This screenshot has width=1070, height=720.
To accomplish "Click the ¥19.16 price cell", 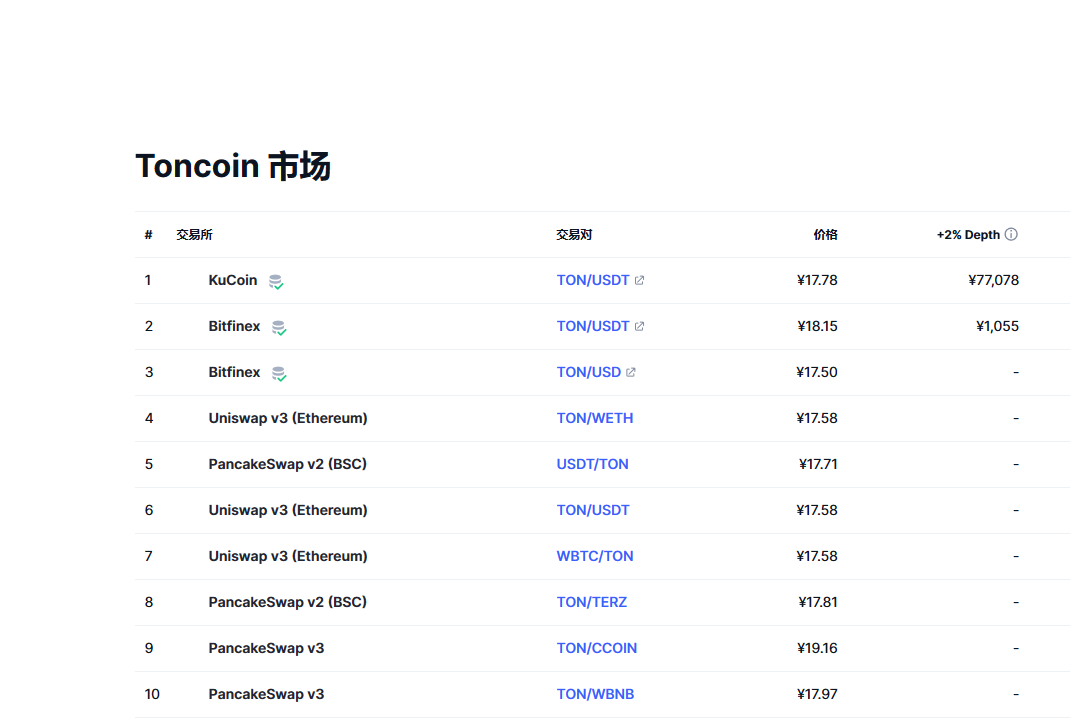I will click(x=818, y=648).
